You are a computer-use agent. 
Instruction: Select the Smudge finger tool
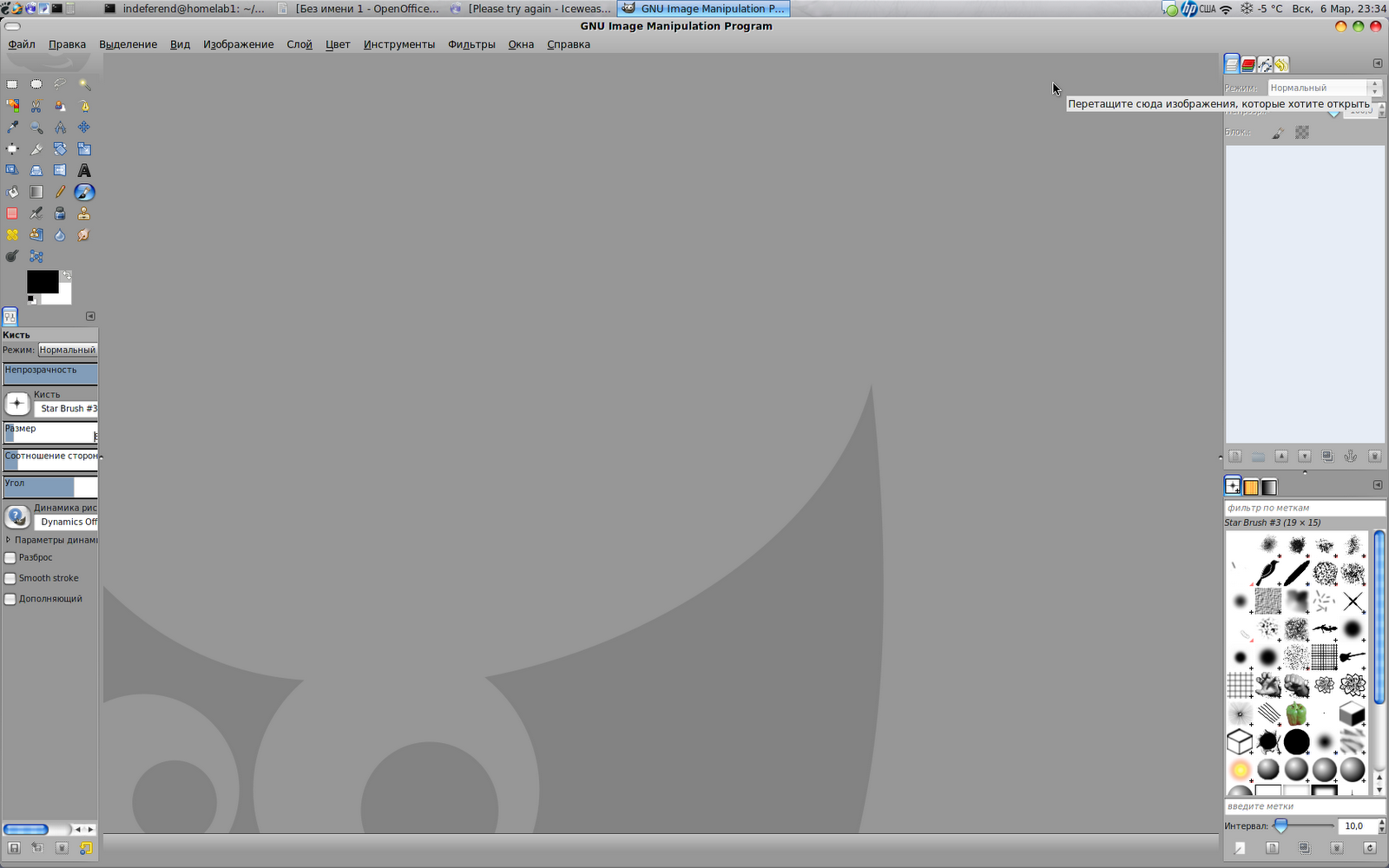[84, 235]
